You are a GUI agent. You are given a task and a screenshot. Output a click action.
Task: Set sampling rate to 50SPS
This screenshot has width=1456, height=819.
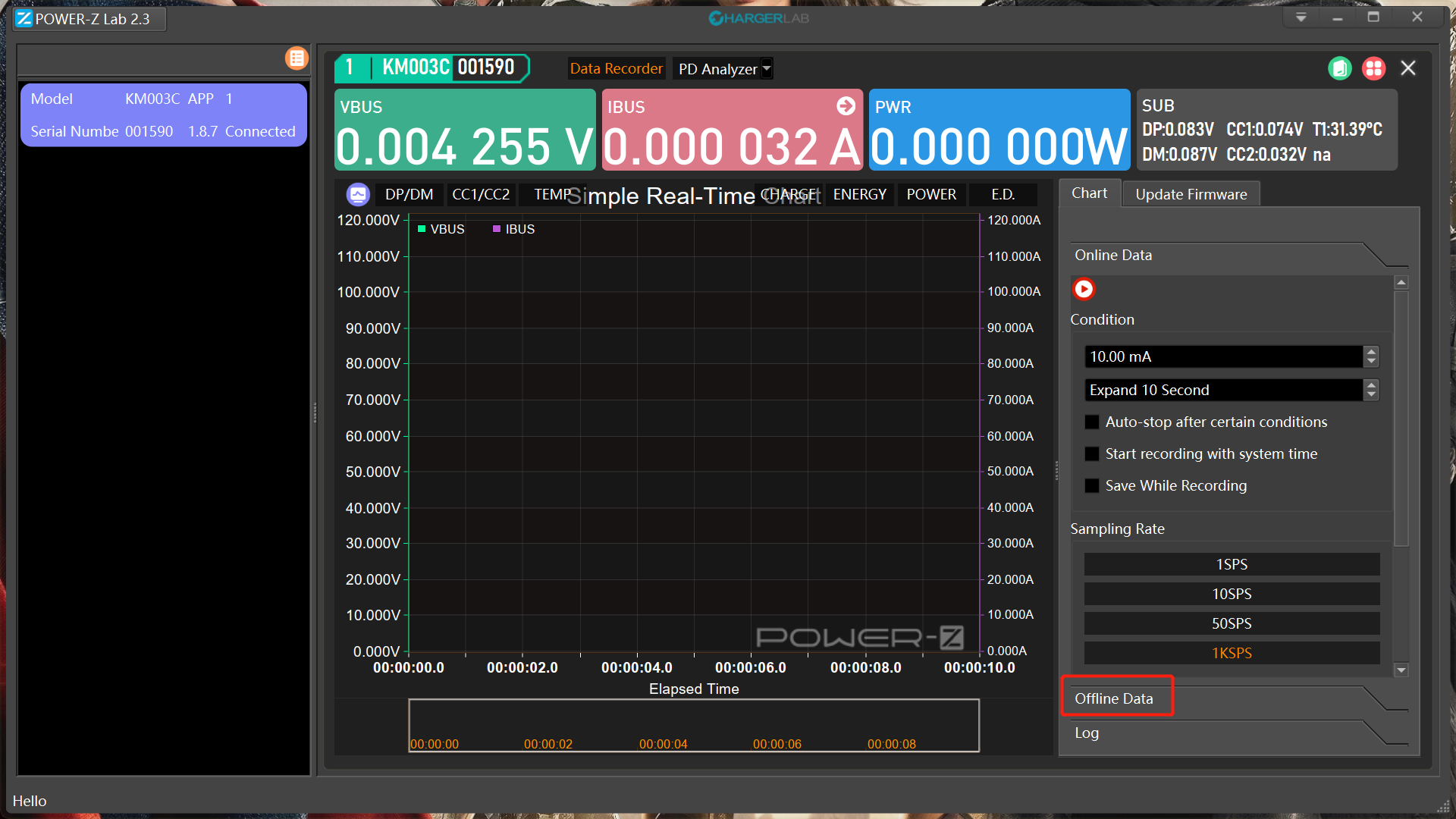click(1231, 623)
